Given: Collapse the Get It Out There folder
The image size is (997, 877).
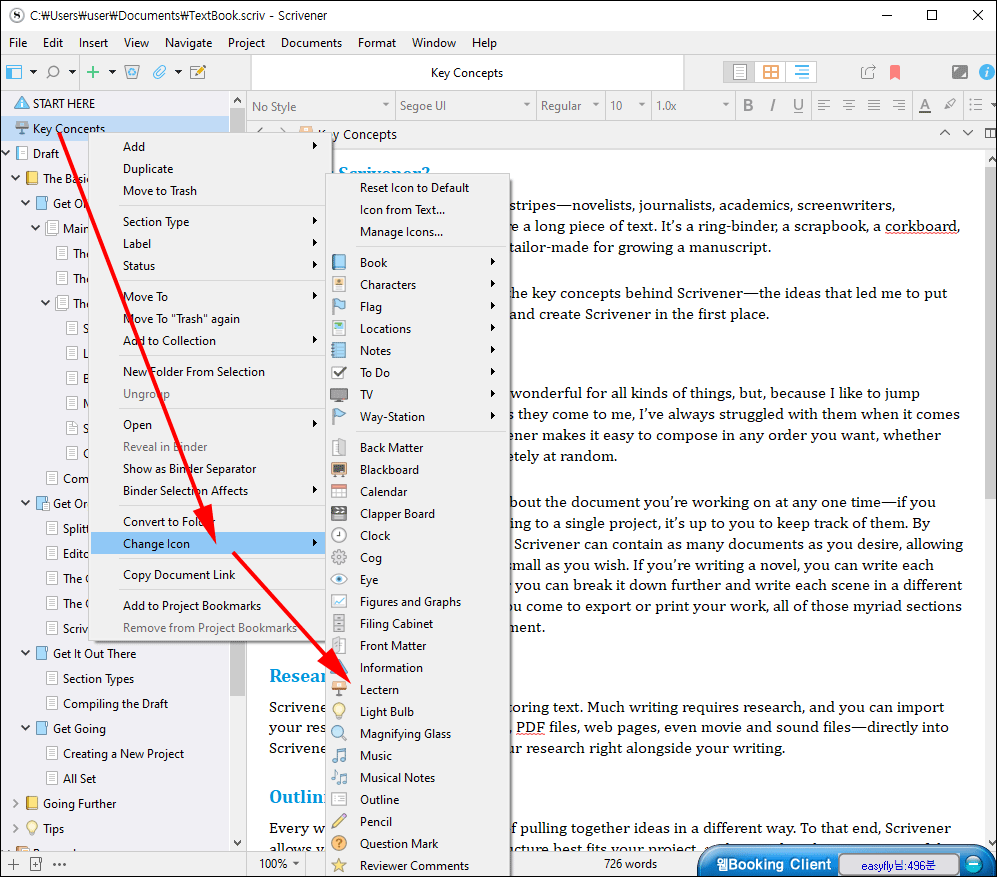Looking at the screenshot, I should [x=25, y=653].
